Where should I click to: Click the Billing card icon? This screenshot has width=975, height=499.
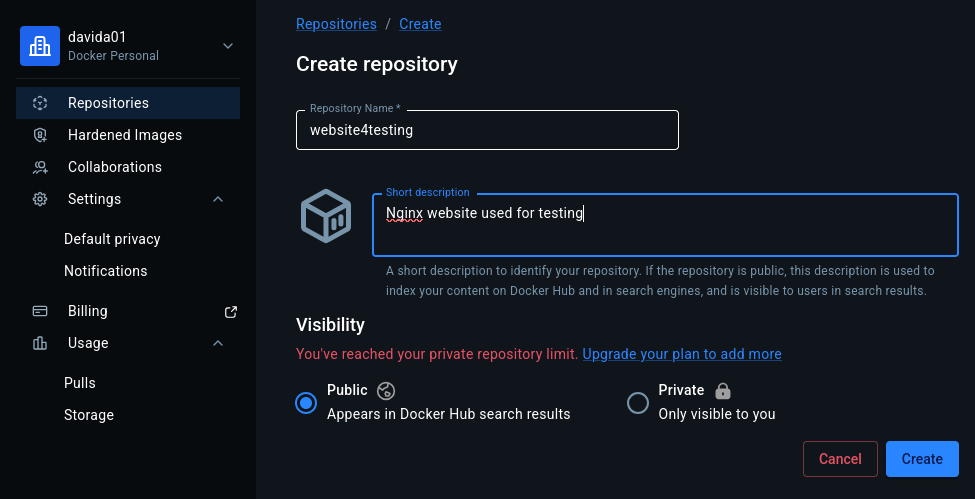tap(40, 311)
